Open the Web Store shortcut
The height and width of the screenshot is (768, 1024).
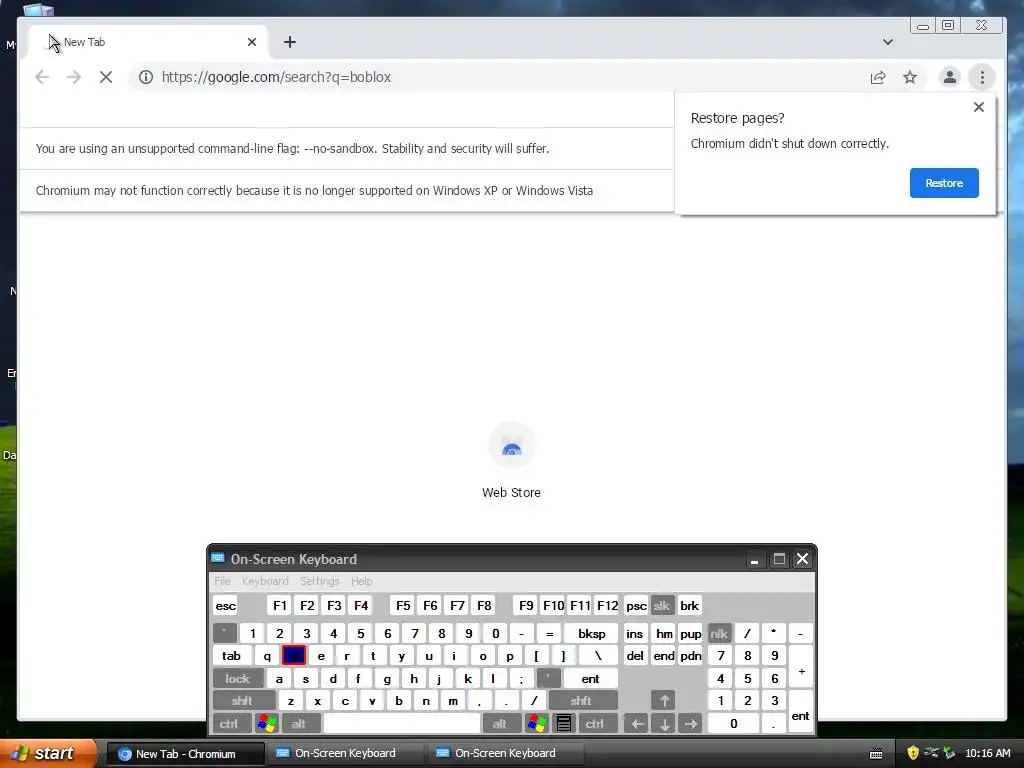(511, 461)
